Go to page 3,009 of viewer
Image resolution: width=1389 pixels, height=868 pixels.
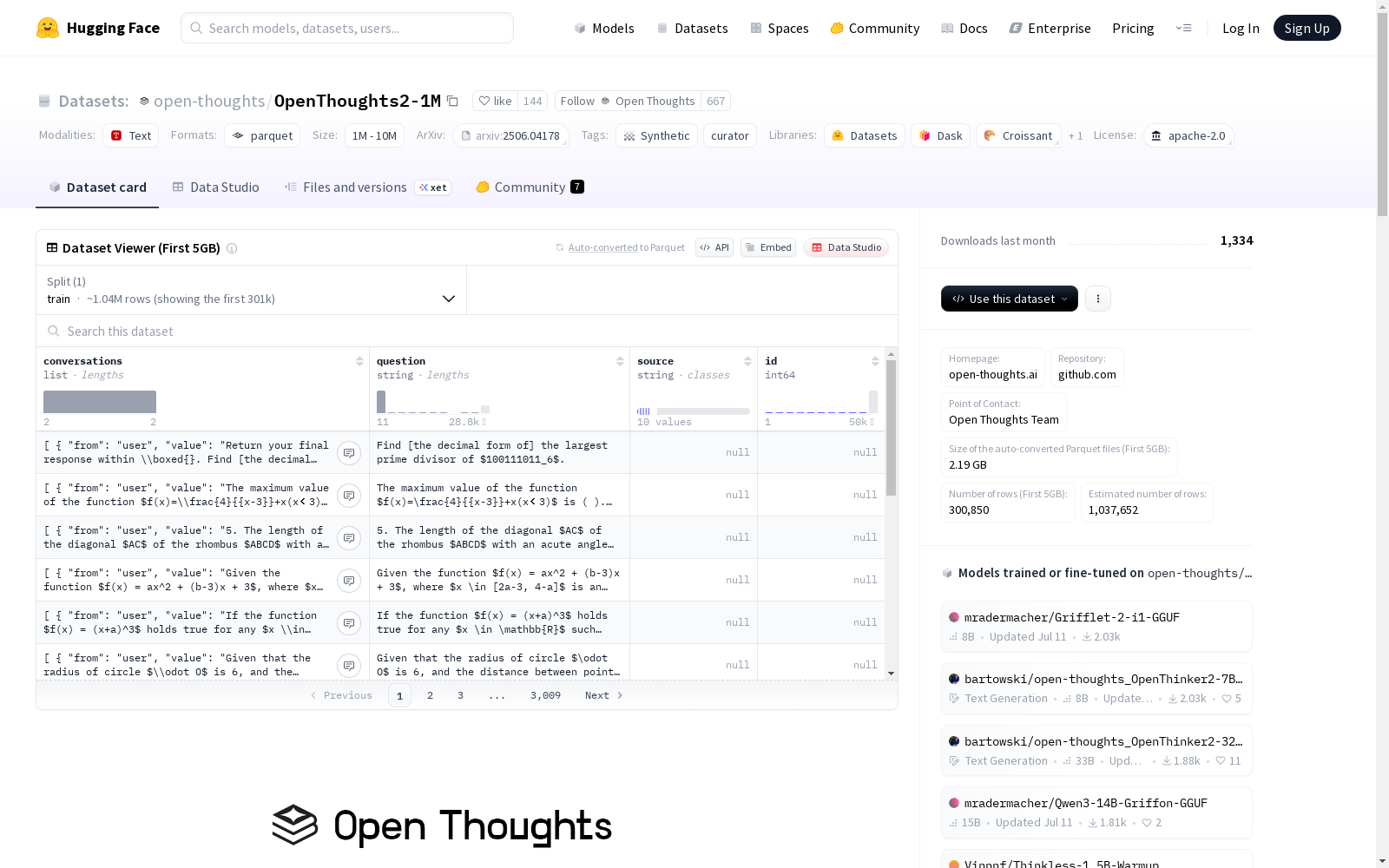[x=545, y=695]
